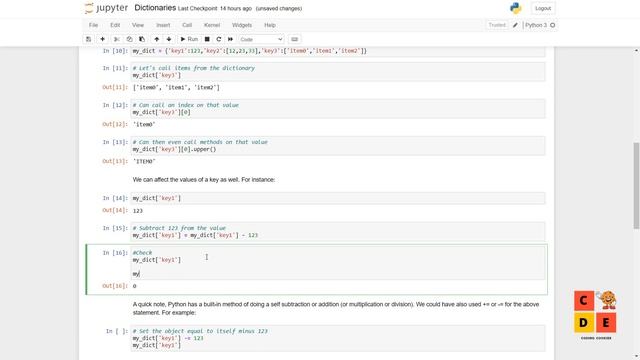Click the 'We can affect the values' paragraph
Viewport: 640px width, 360px height.
click(204, 180)
